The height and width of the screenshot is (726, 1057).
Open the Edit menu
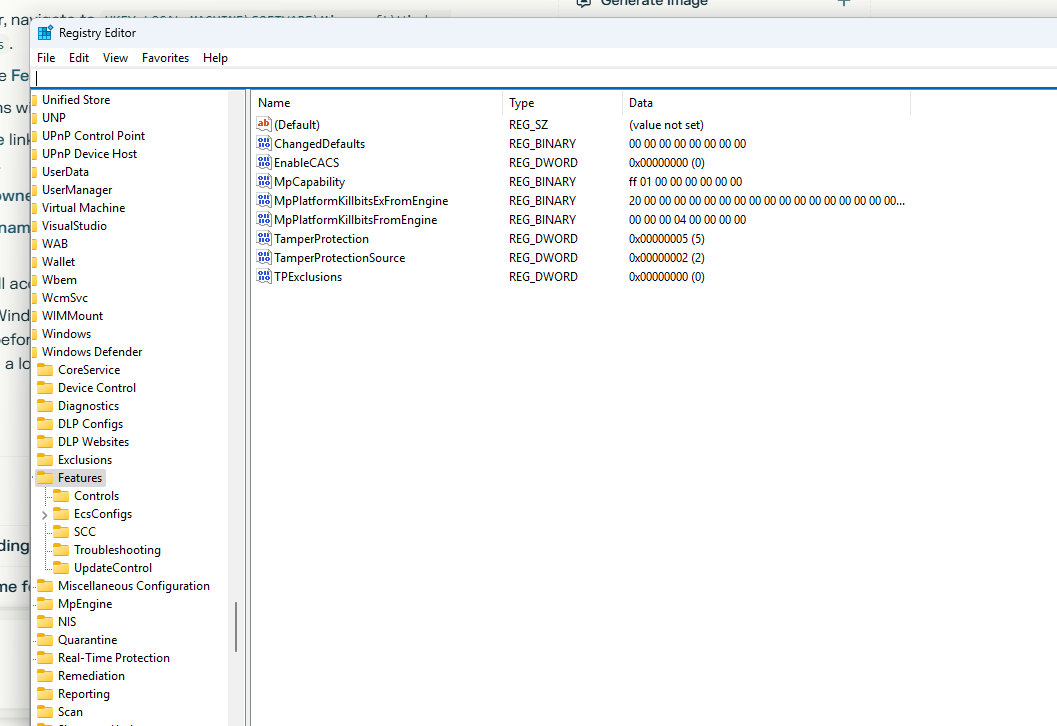pos(79,58)
